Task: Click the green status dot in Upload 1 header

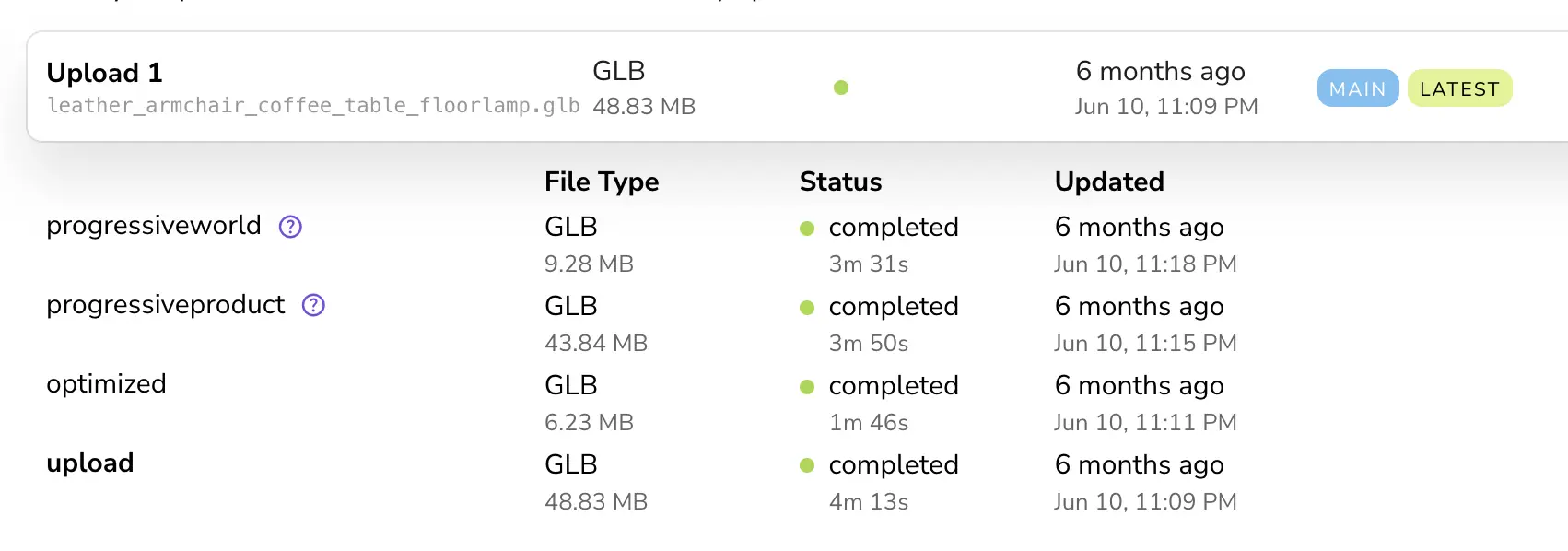Action: point(840,88)
